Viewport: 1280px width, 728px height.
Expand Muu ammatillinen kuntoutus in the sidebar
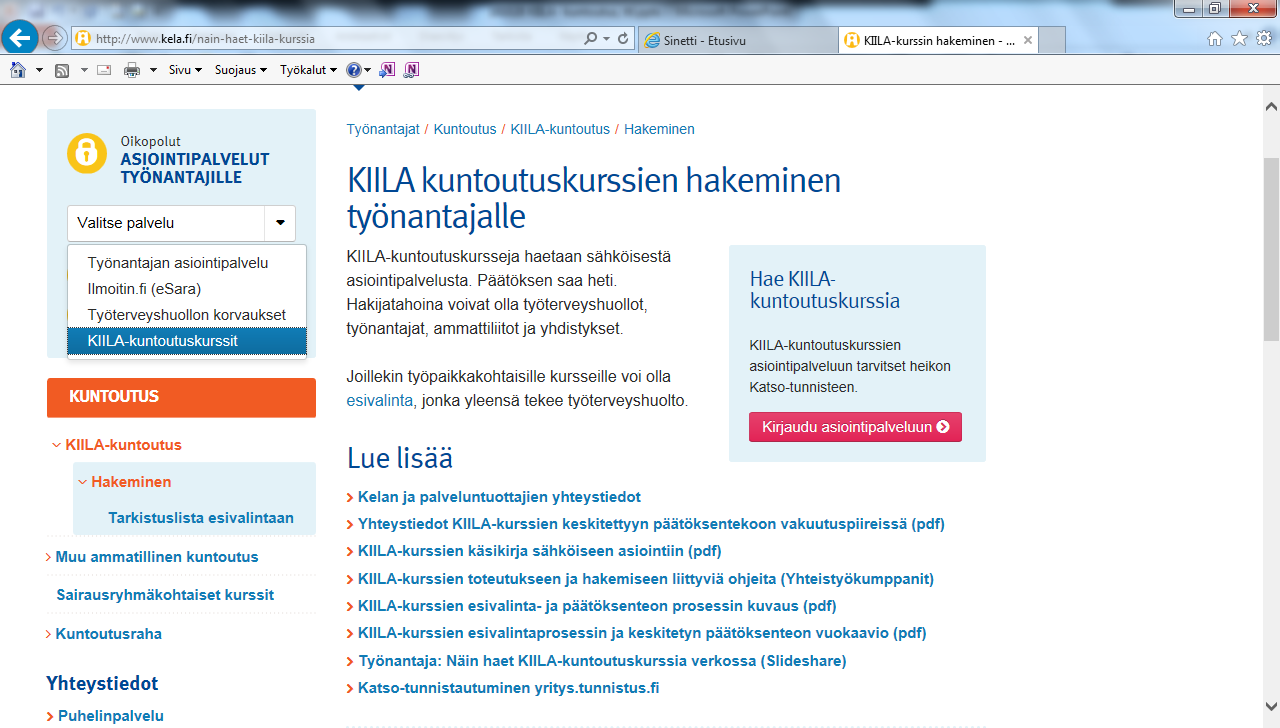pos(49,557)
